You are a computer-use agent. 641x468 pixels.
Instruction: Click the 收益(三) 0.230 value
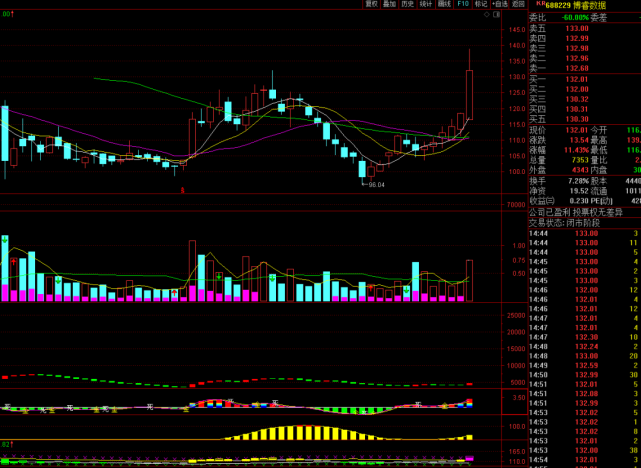pos(579,201)
